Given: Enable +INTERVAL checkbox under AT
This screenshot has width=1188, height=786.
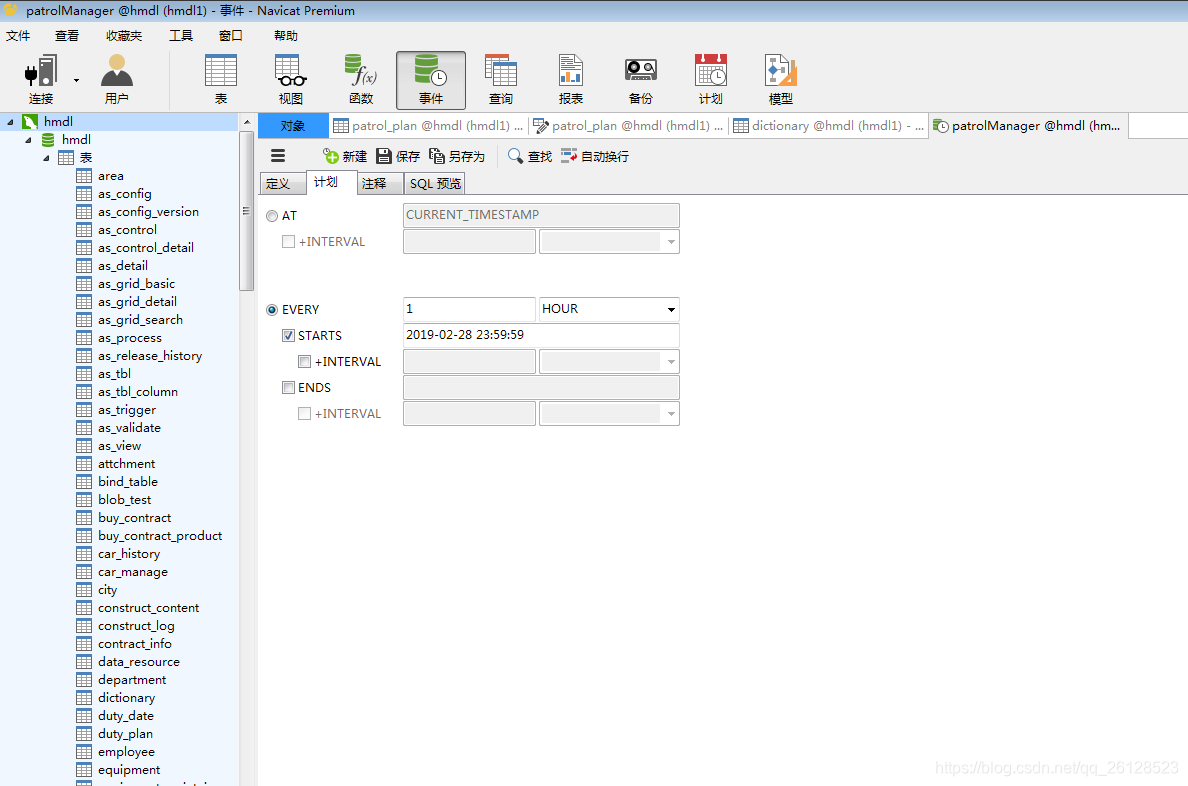Looking at the screenshot, I should pos(288,242).
